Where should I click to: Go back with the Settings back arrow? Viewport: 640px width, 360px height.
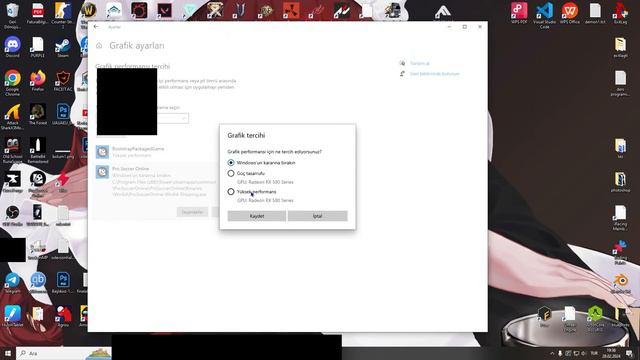pyautogui.click(x=96, y=27)
